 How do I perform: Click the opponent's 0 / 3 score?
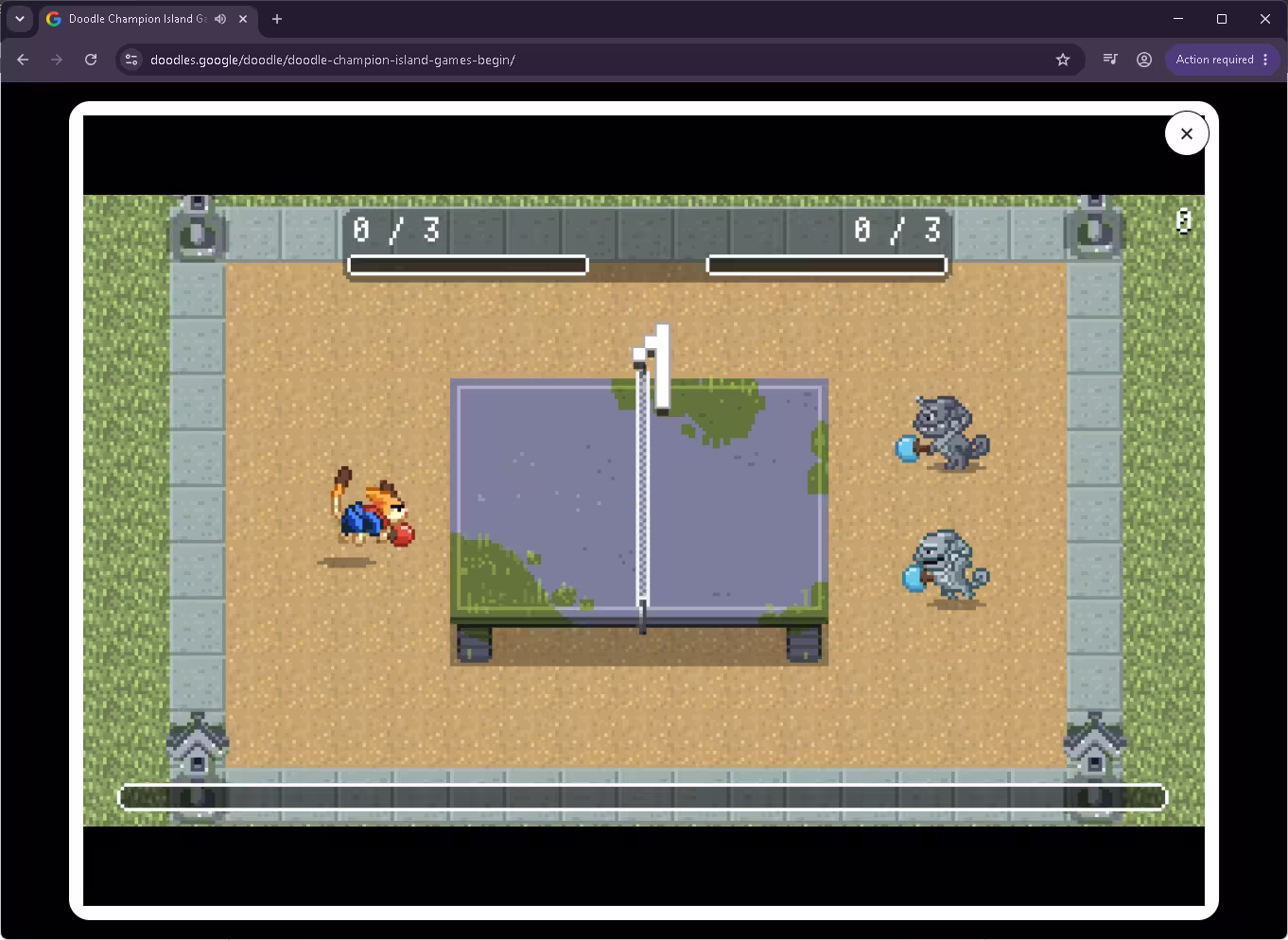[x=897, y=230]
